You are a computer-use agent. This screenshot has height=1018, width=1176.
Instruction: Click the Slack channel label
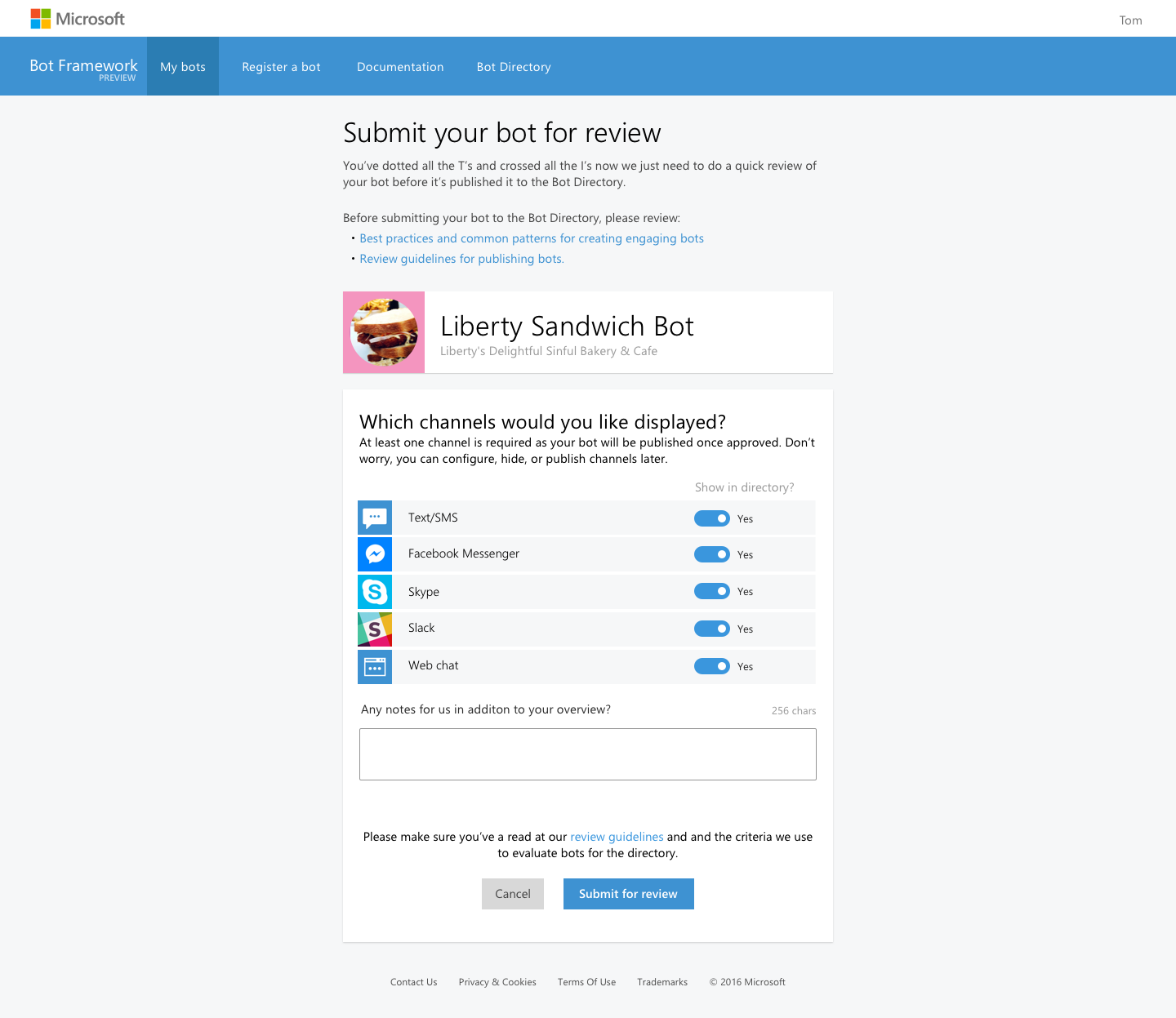421,628
